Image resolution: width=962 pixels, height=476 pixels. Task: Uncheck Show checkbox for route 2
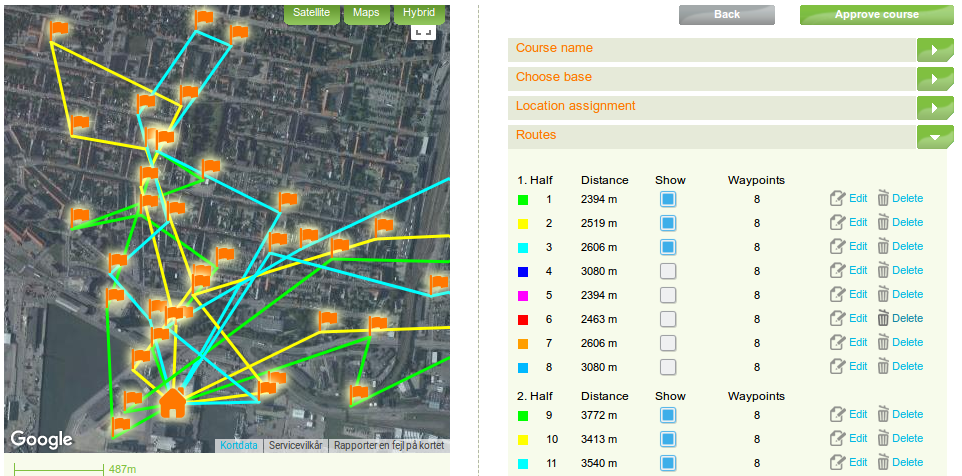tap(668, 223)
